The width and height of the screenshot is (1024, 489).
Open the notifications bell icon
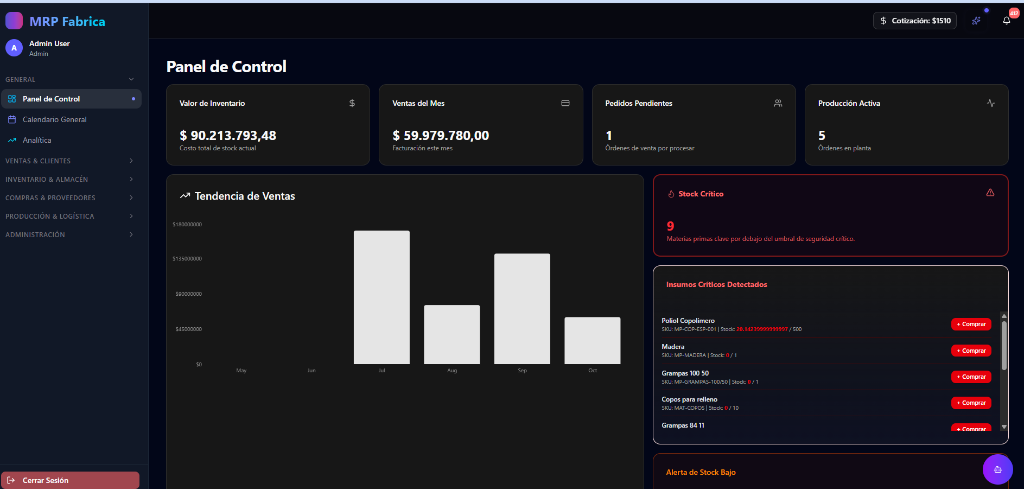(1006, 21)
